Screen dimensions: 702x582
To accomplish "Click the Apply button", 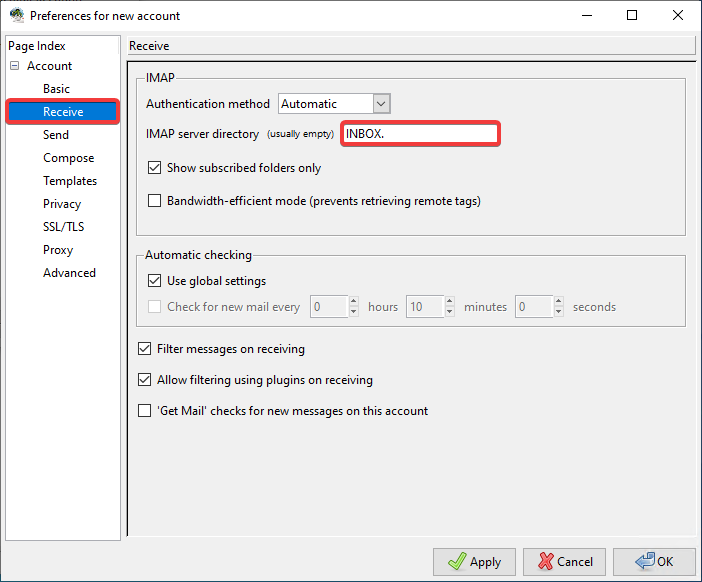I will coord(474,562).
